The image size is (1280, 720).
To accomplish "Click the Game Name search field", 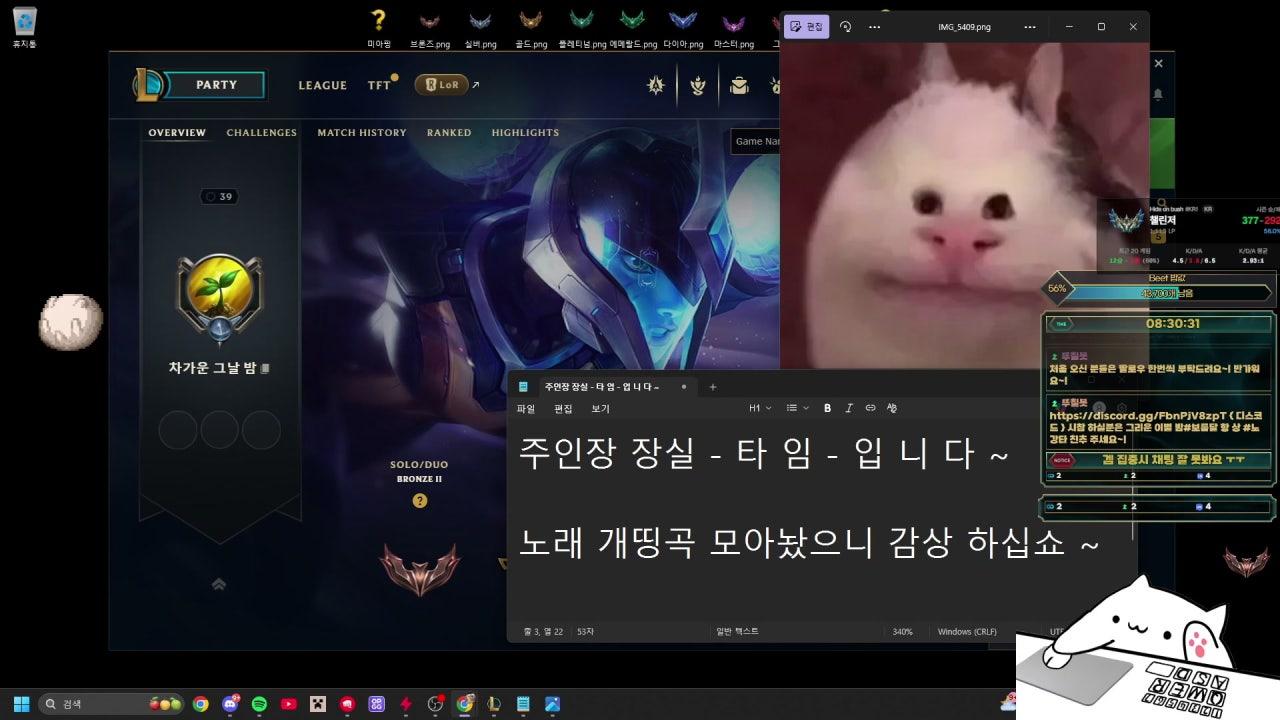I will pos(757,142).
